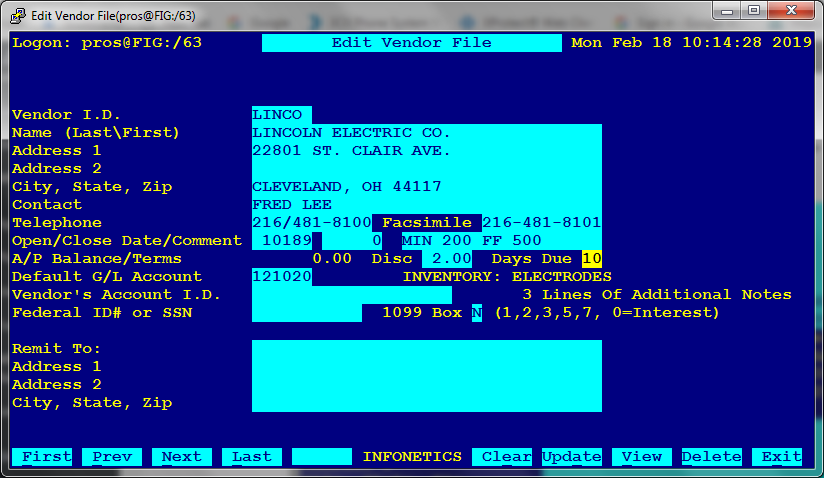Select the G/L Account field 121020
This screenshot has width=824, height=478.
(x=282, y=277)
